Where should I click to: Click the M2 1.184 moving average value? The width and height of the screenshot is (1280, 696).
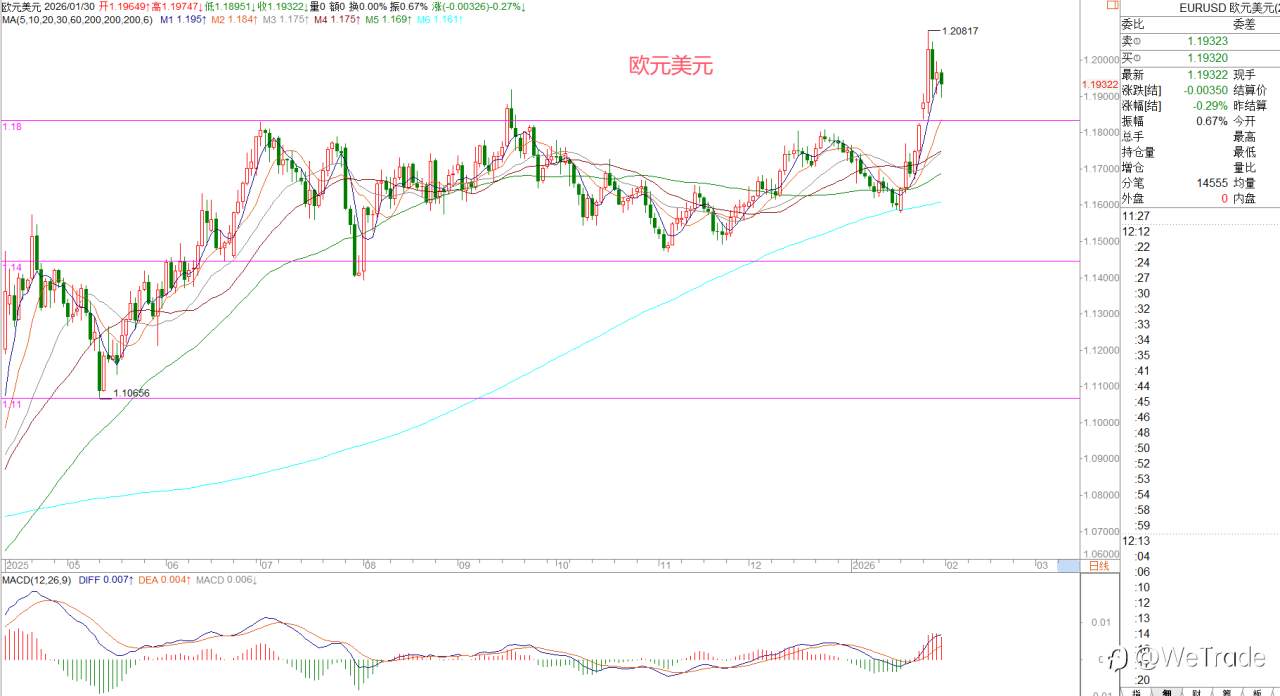click(x=233, y=19)
